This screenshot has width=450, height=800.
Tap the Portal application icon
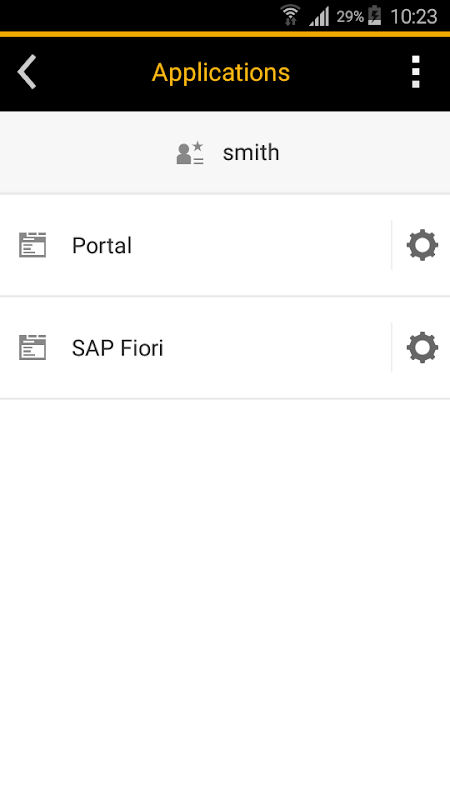click(33, 245)
